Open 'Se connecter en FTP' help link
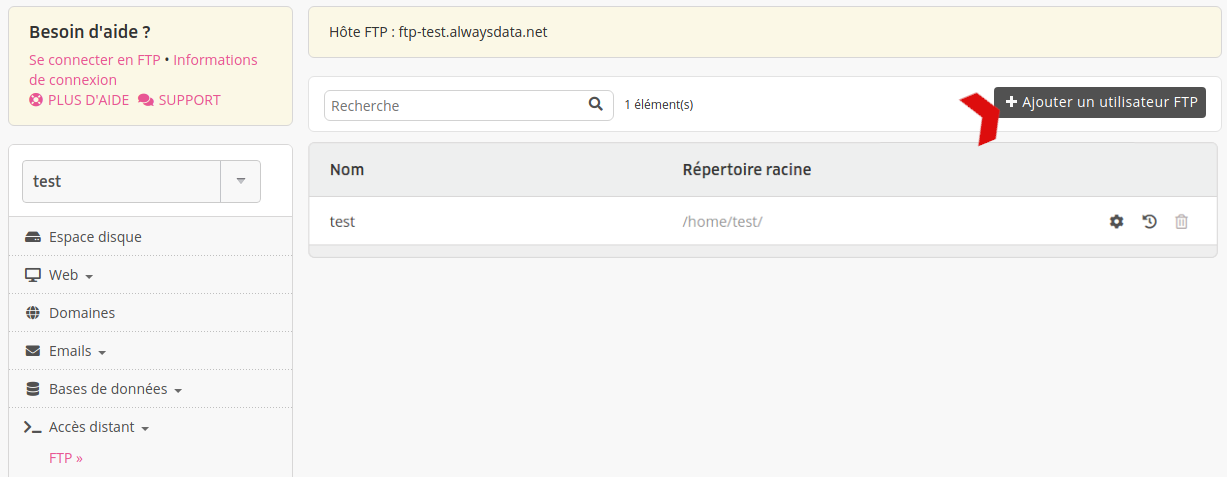 (x=95, y=60)
